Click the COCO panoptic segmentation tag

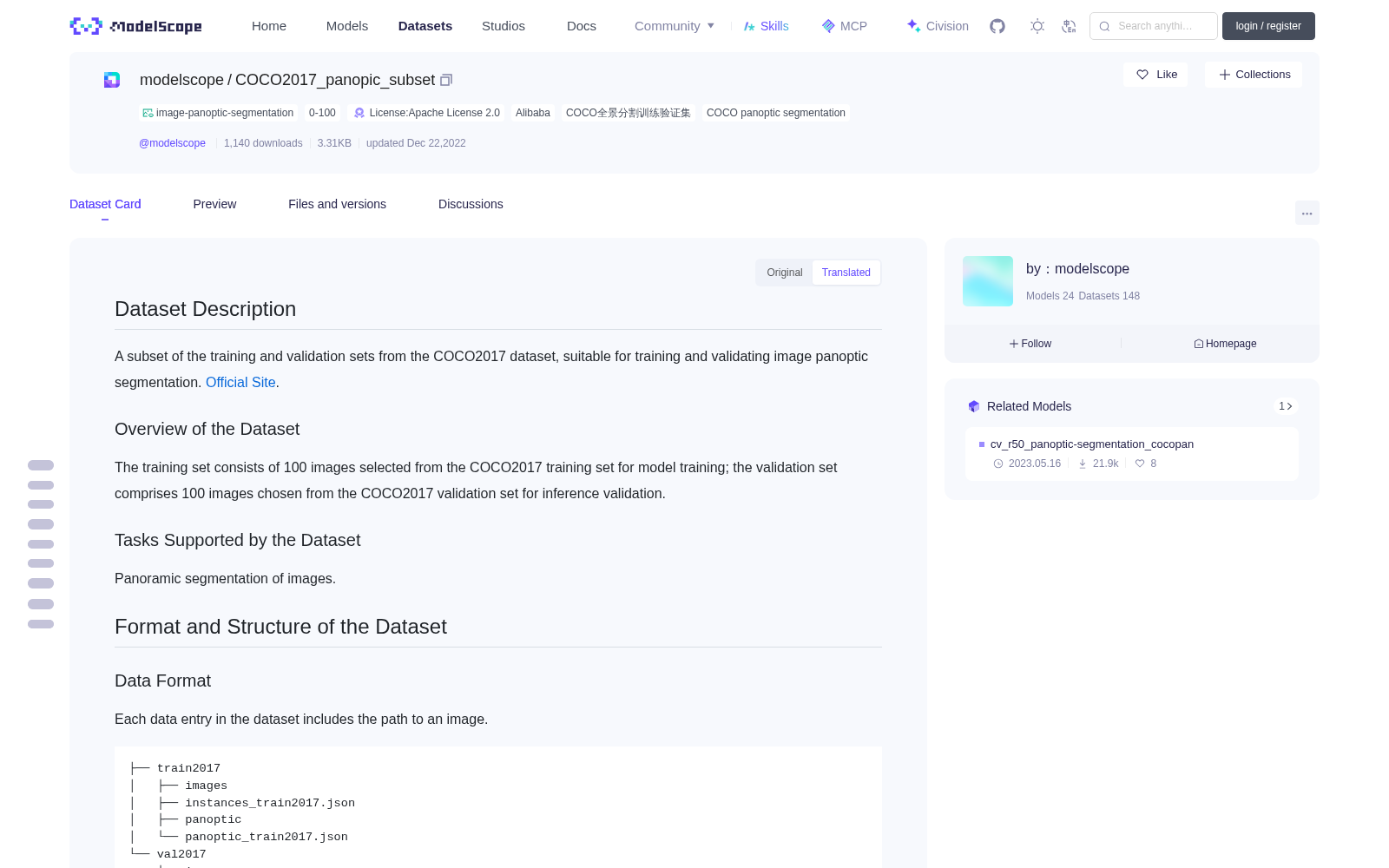click(776, 113)
